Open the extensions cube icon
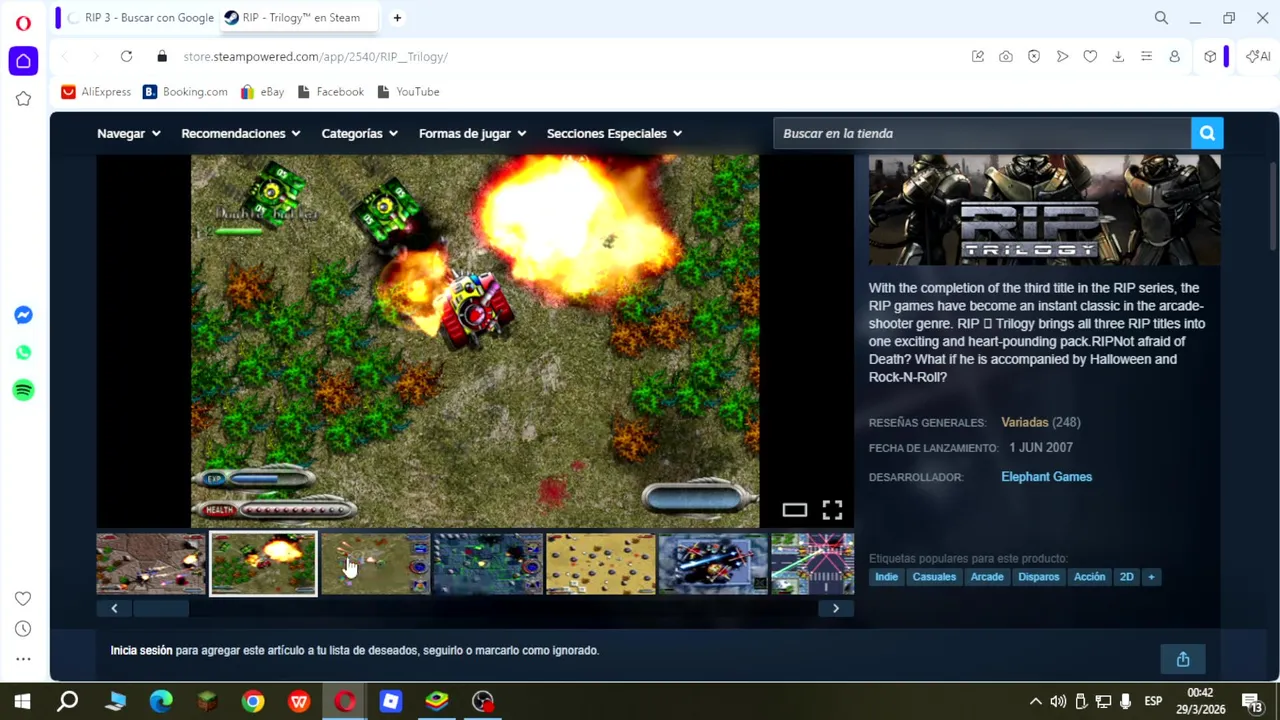The width and height of the screenshot is (1280, 720). [1210, 56]
